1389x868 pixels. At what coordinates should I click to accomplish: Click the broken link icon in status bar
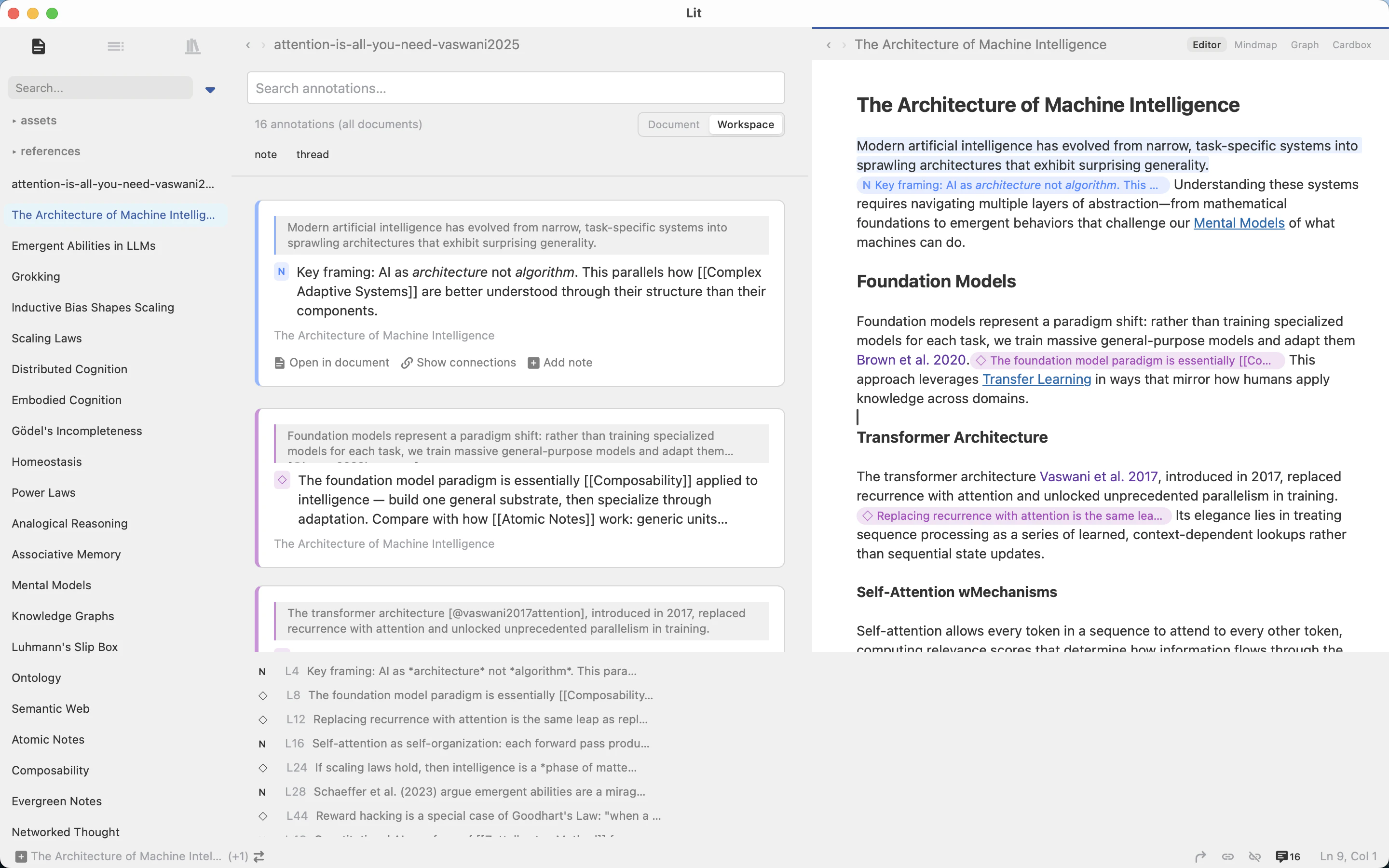tap(1255, 856)
